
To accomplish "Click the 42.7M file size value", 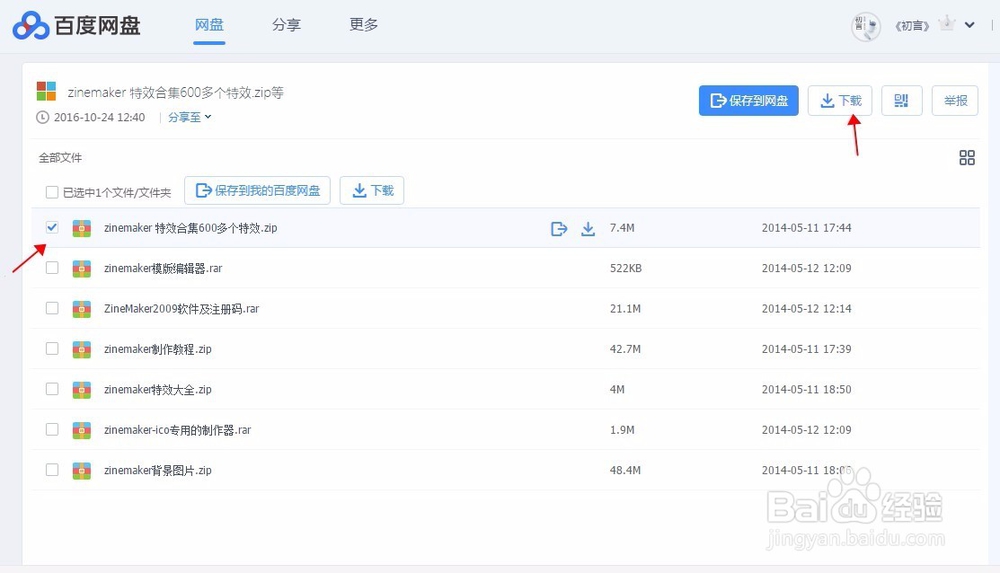I will [625, 349].
